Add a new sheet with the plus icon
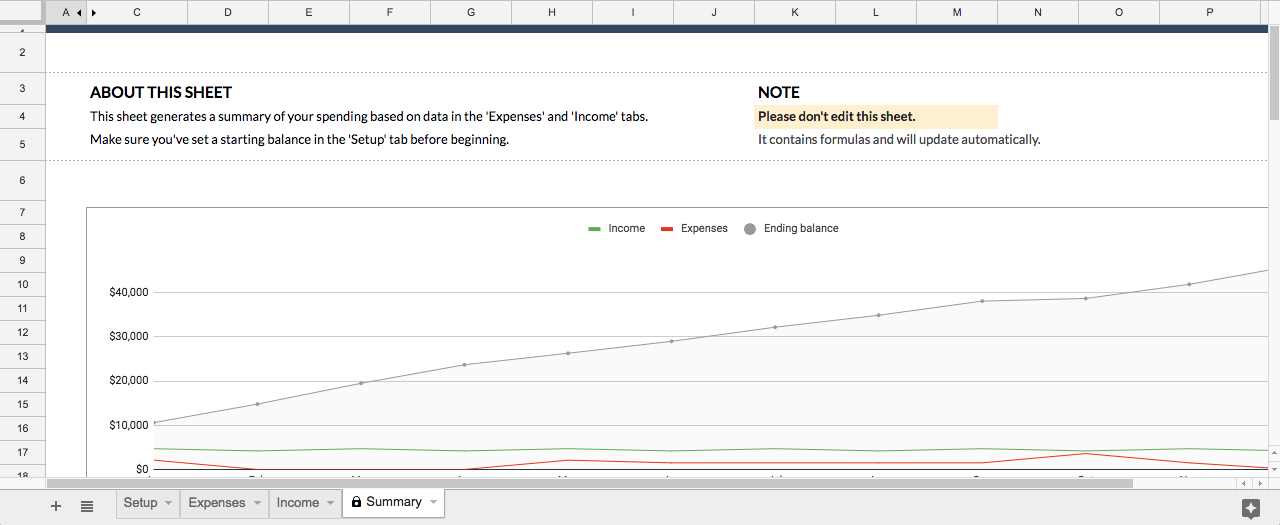The image size is (1280, 525). [x=56, y=506]
